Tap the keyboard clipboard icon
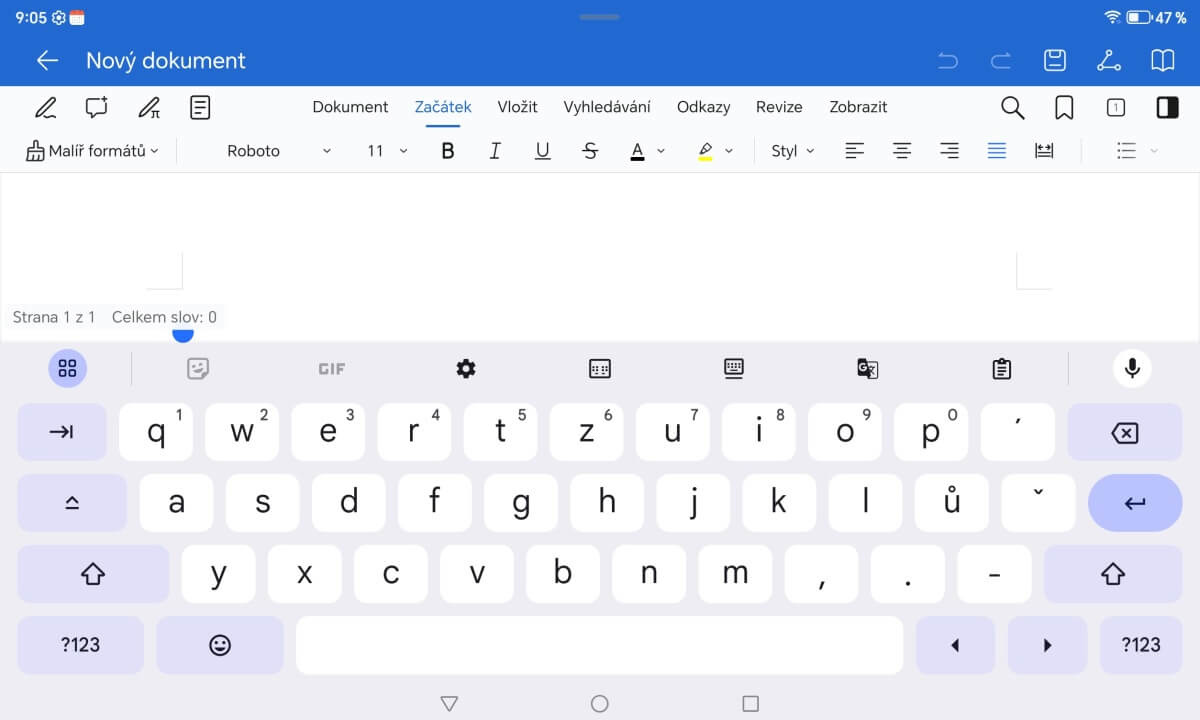1200x720 pixels. [x=1001, y=369]
